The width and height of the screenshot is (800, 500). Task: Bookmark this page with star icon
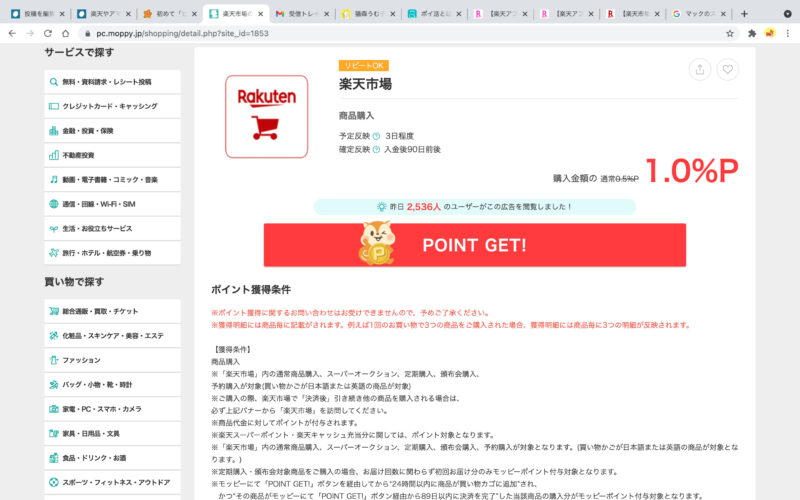pos(730,33)
